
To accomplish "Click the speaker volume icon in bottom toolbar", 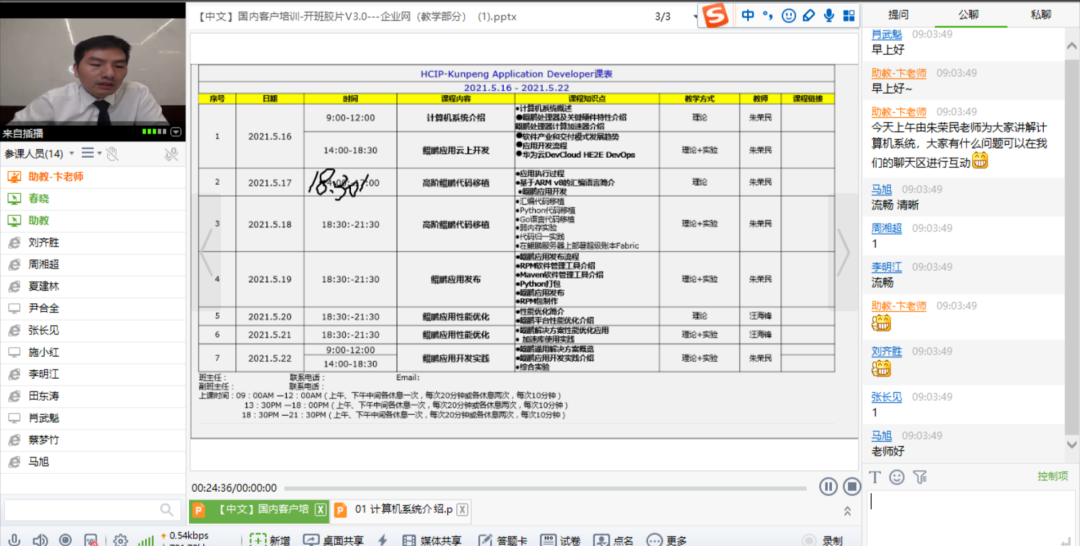I will 40,540.
